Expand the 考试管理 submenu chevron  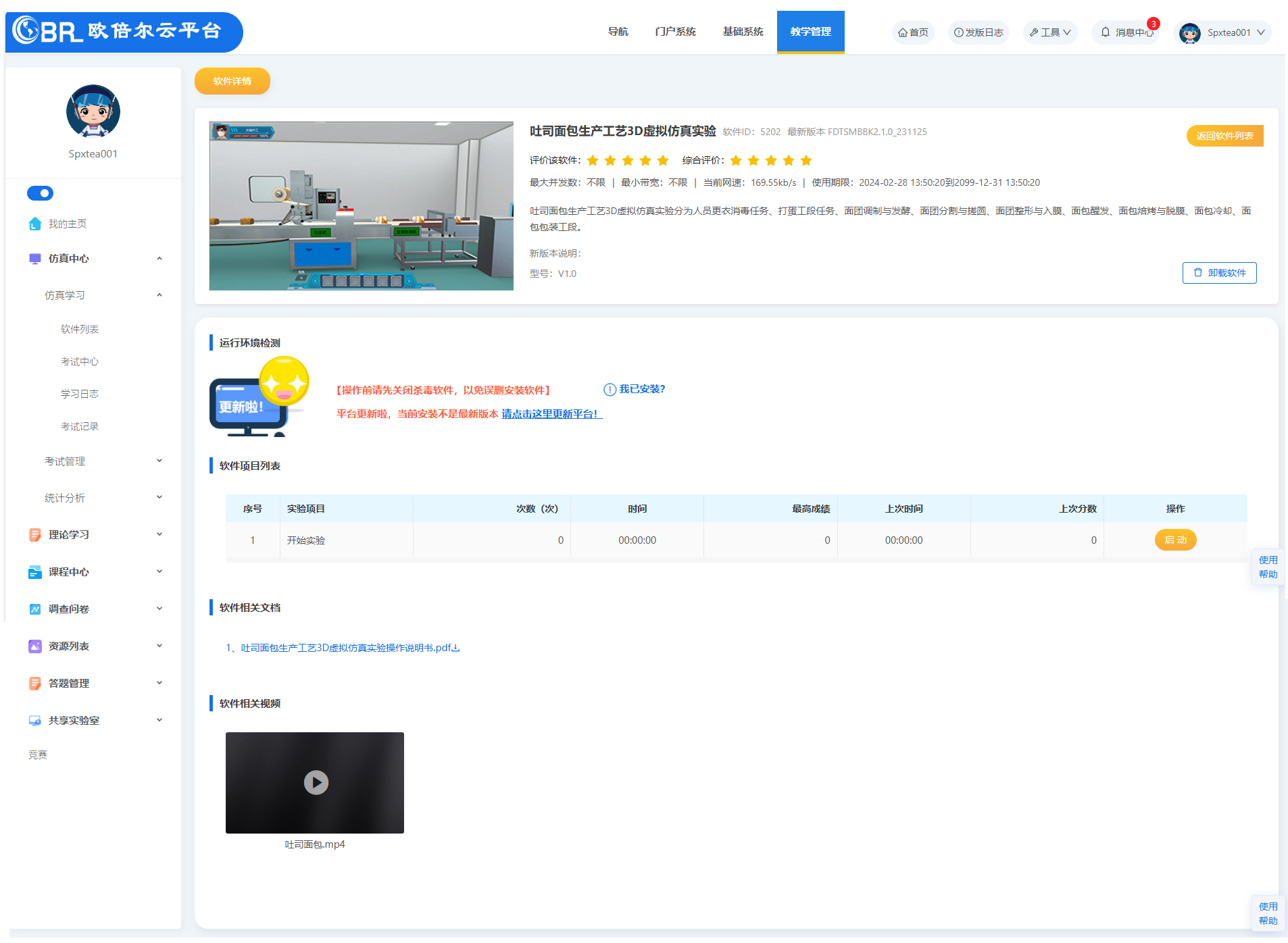click(159, 461)
